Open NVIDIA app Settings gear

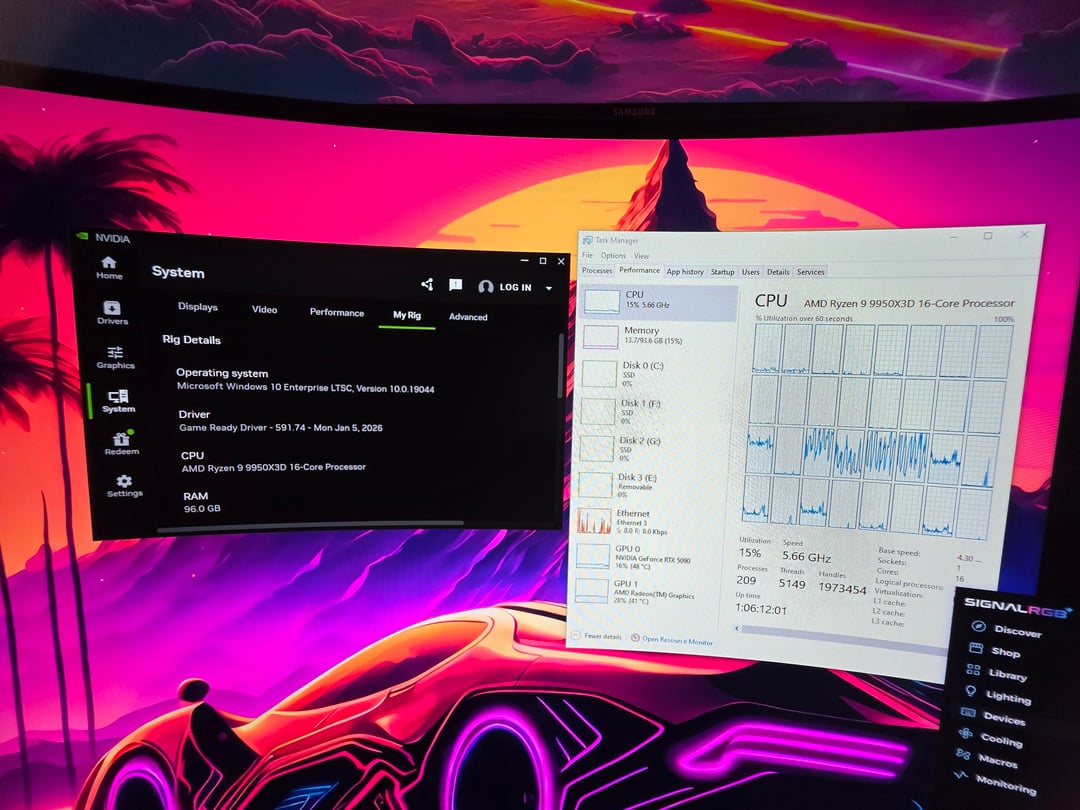125,485
